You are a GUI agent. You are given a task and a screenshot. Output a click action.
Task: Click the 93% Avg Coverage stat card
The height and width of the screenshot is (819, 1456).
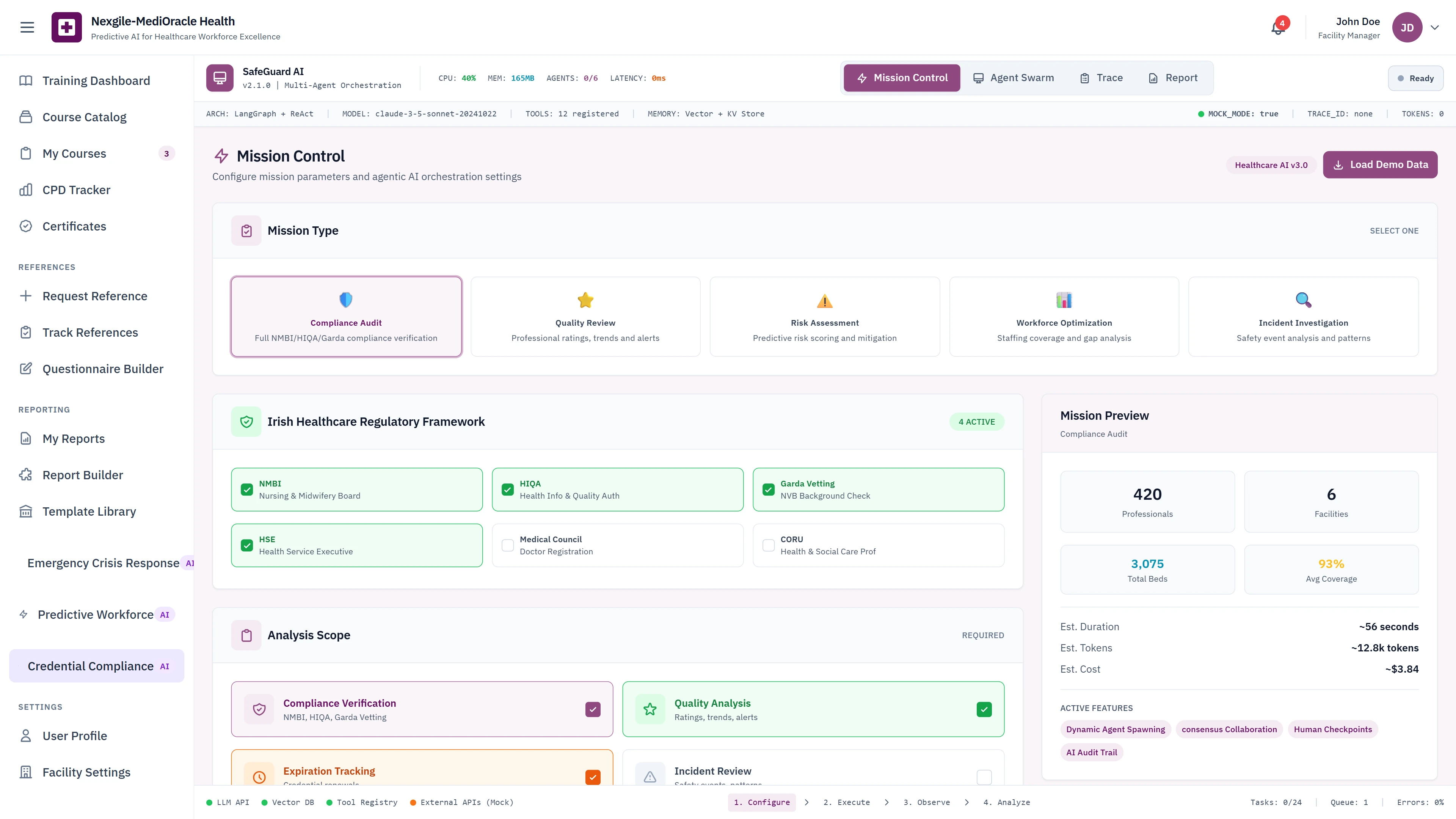tap(1331, 569)
